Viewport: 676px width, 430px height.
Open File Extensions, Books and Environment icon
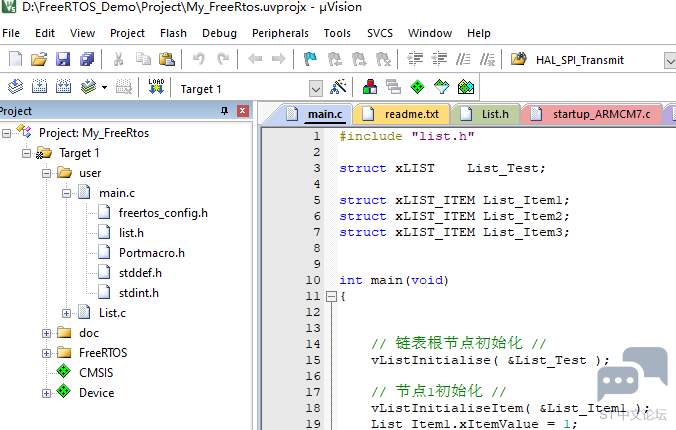pyautogui.click(x=370, y=87)
